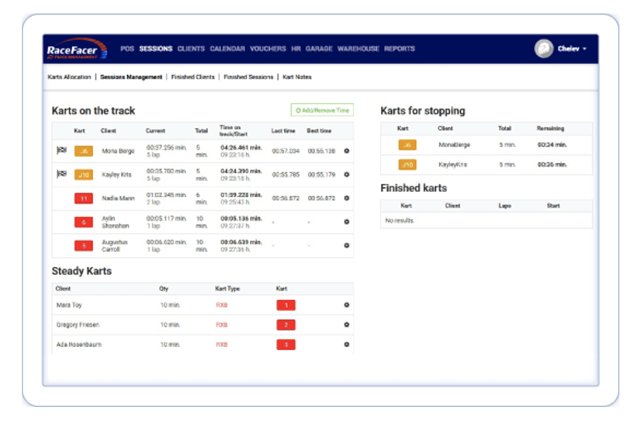Open the REPORTS section
The width and height of the screenshot is (642, 422).
coord(400,49)
